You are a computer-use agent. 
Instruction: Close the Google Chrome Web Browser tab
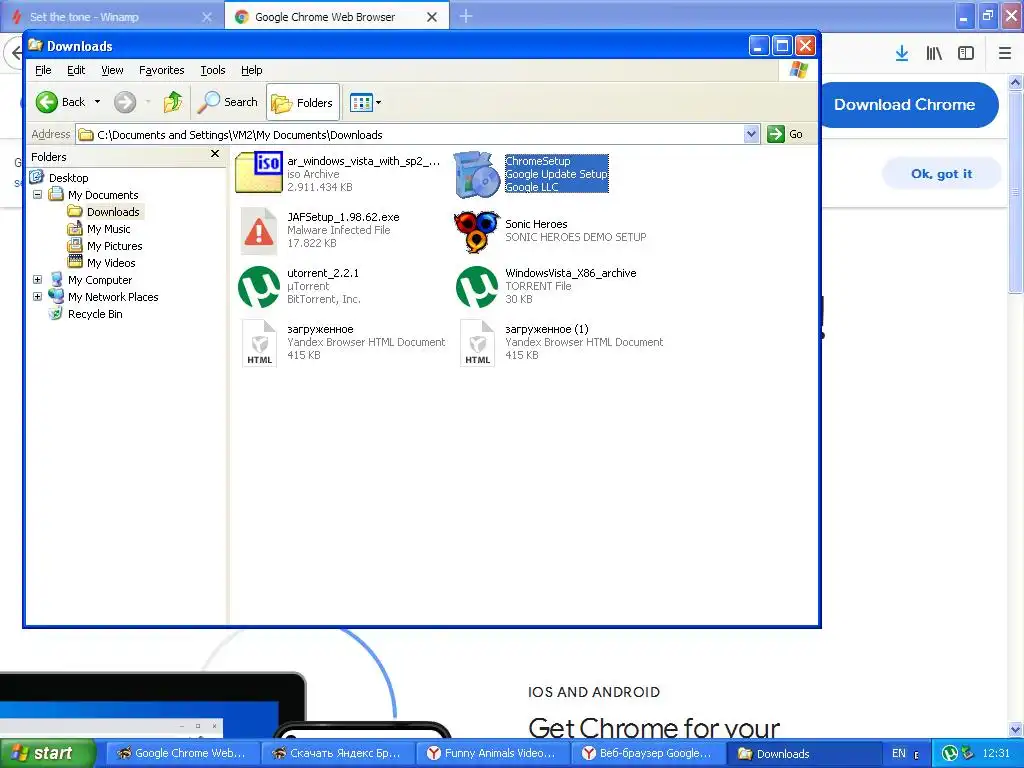pos(432,17)
